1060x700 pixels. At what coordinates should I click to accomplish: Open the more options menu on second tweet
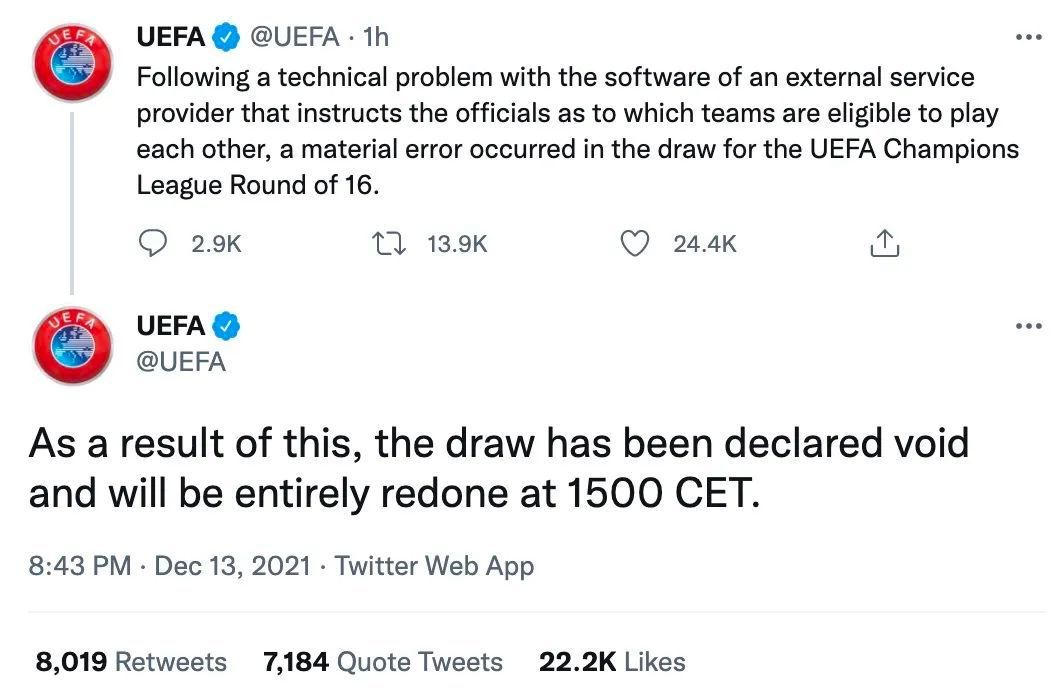[x=1028, y=326]
